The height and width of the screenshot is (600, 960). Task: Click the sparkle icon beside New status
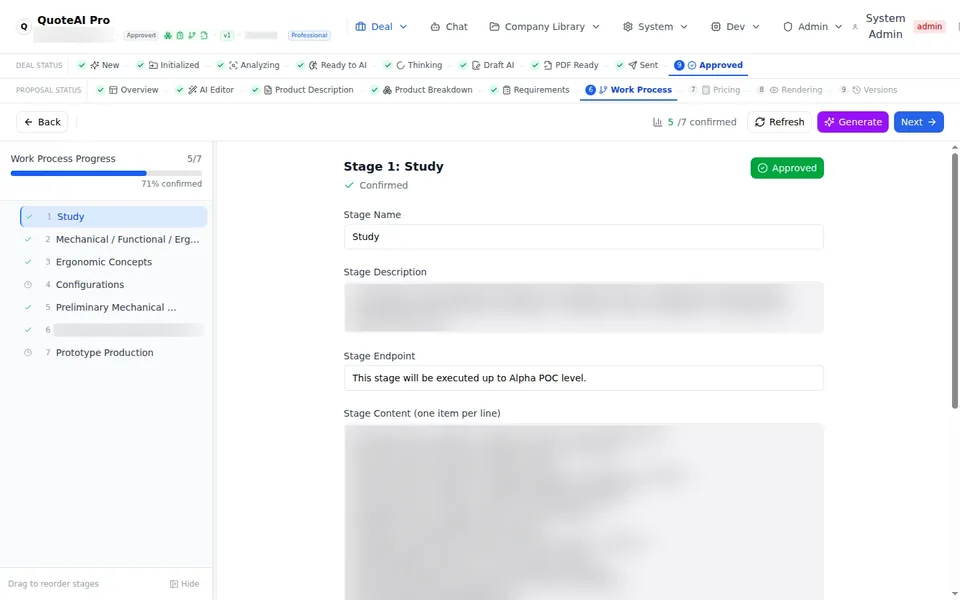pyautogui.click(x=94, y=65)
